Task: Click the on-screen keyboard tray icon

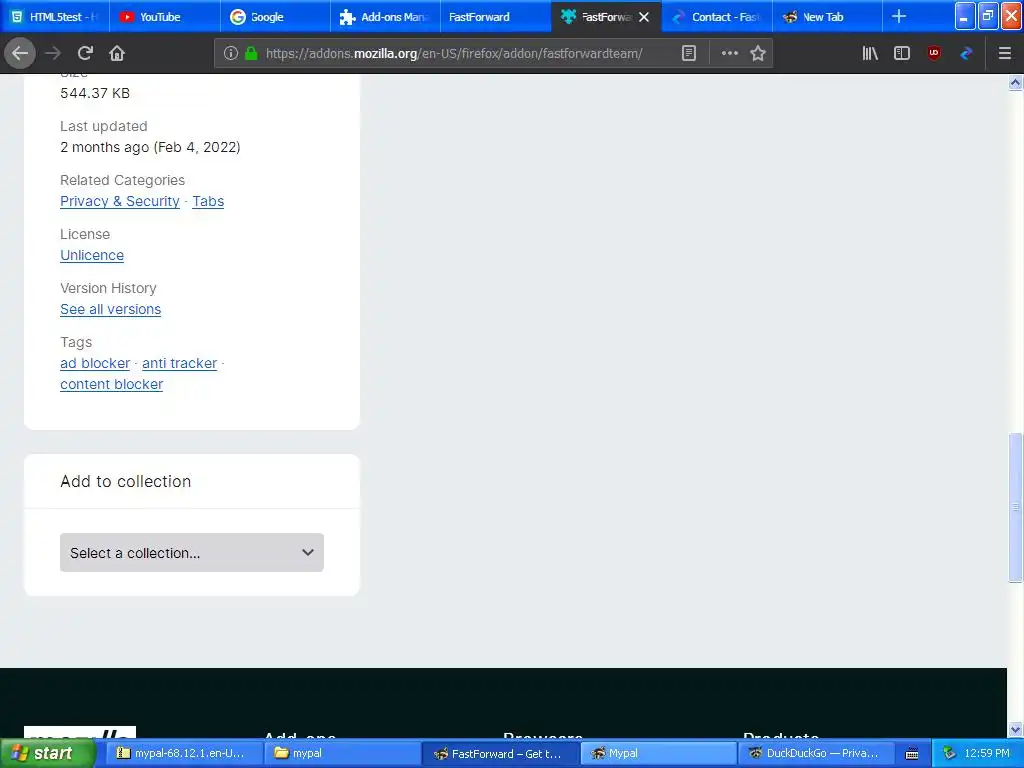Action: point(912,754)
